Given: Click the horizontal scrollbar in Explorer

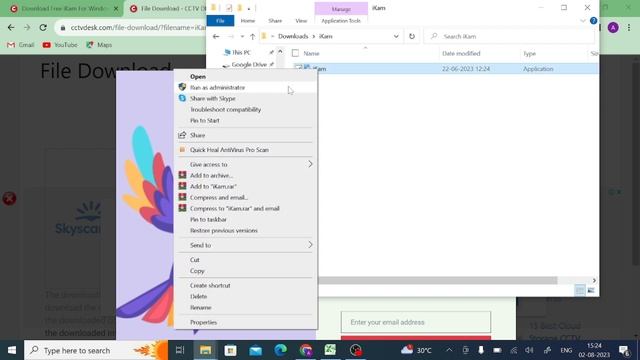Looking at the screenshot, I should point(438,280).
